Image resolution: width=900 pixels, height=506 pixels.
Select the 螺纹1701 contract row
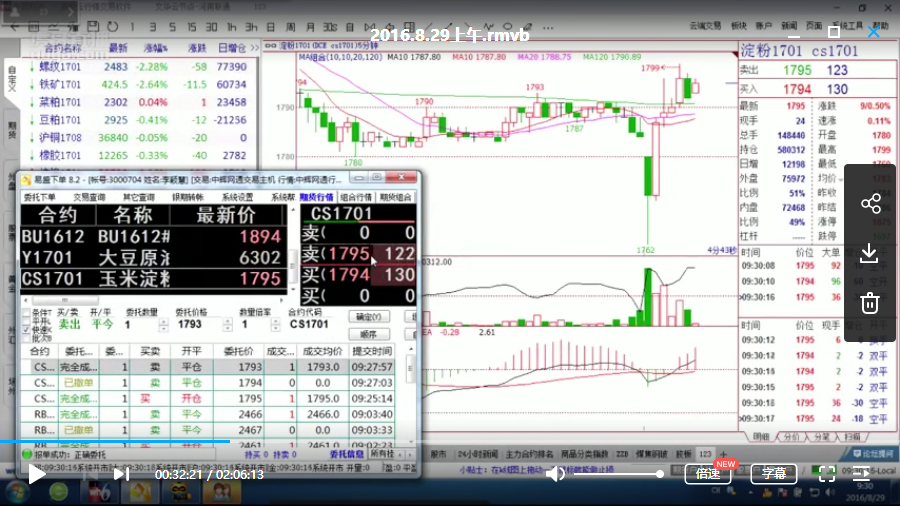click(x=138, y=67)
